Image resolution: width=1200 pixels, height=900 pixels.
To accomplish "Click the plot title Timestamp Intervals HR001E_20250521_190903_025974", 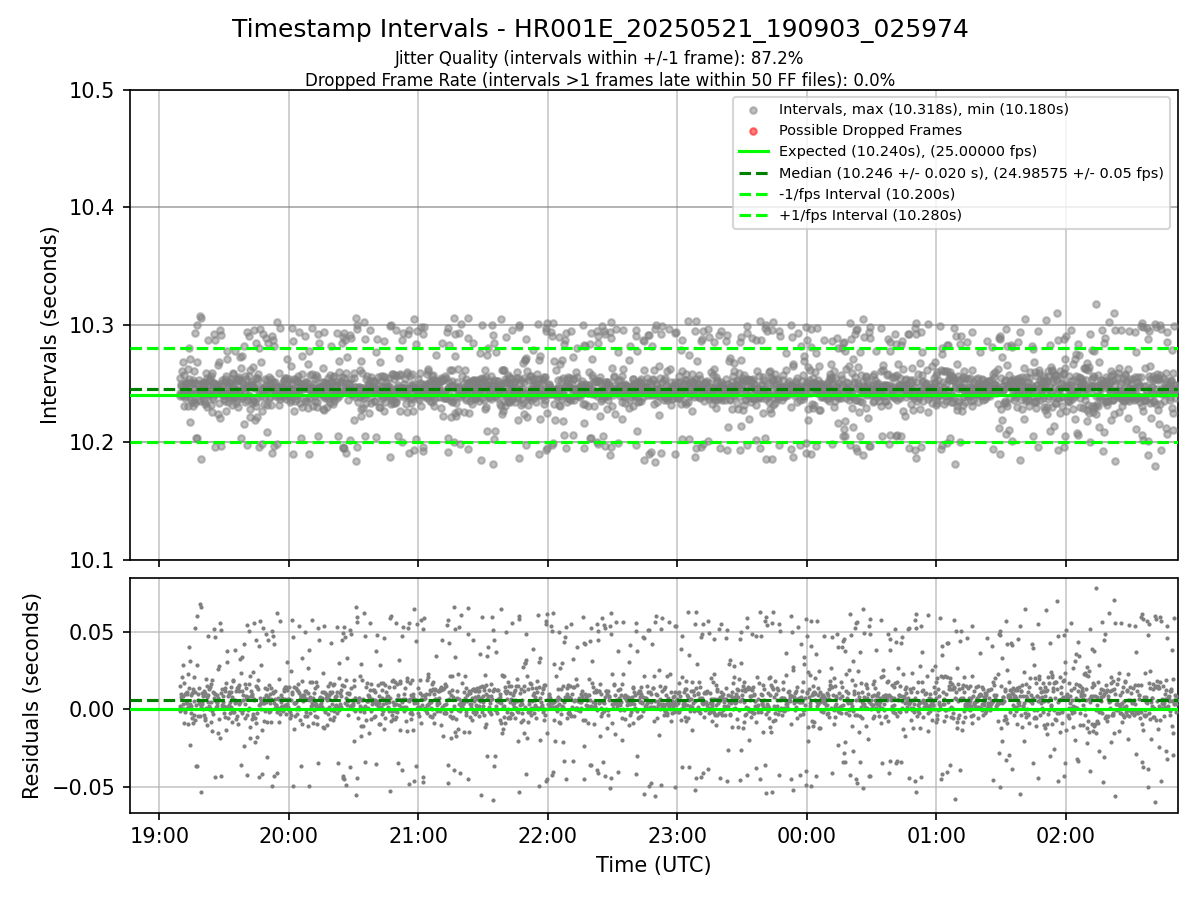I will (600, 29).
